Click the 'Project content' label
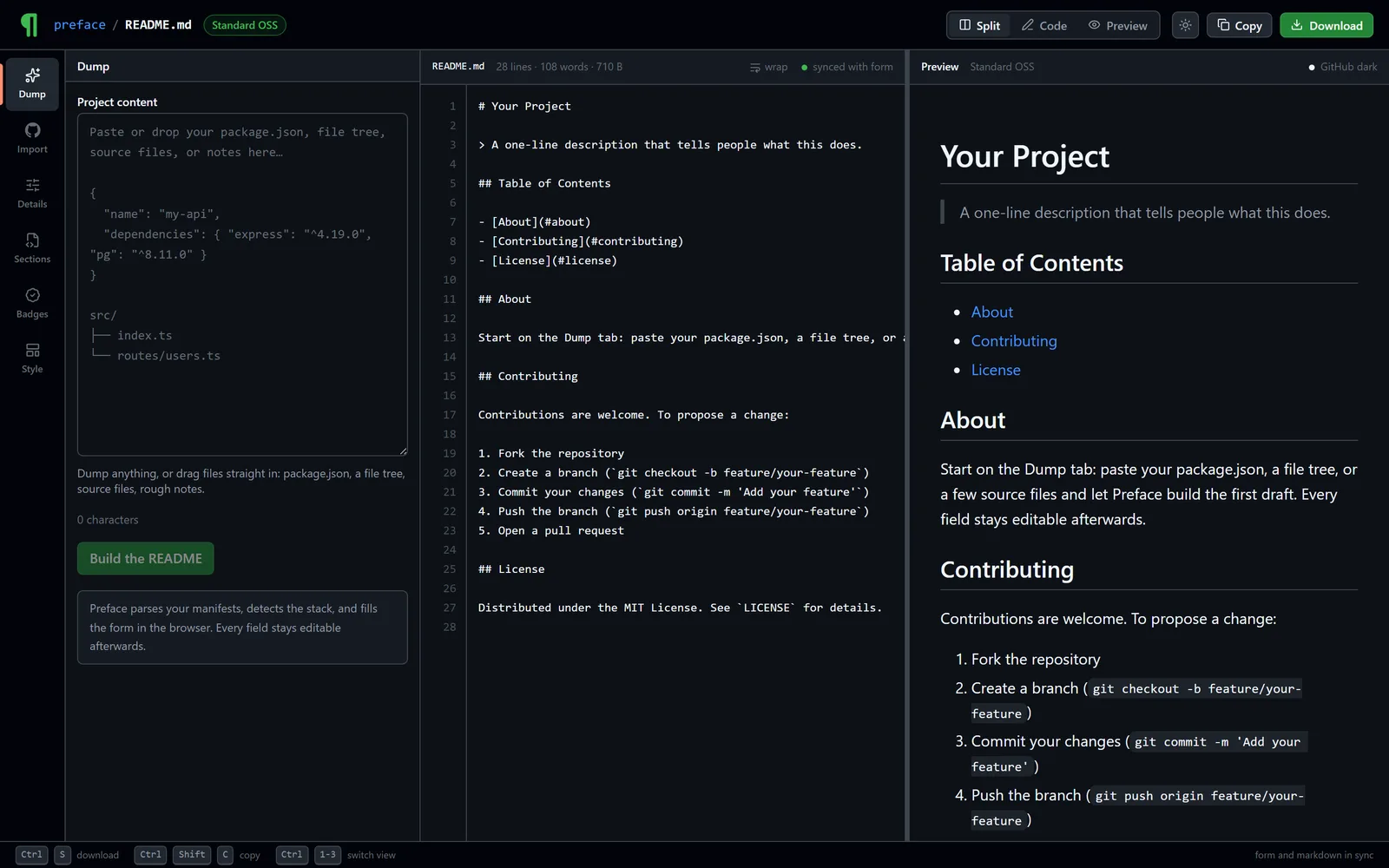 117,102
